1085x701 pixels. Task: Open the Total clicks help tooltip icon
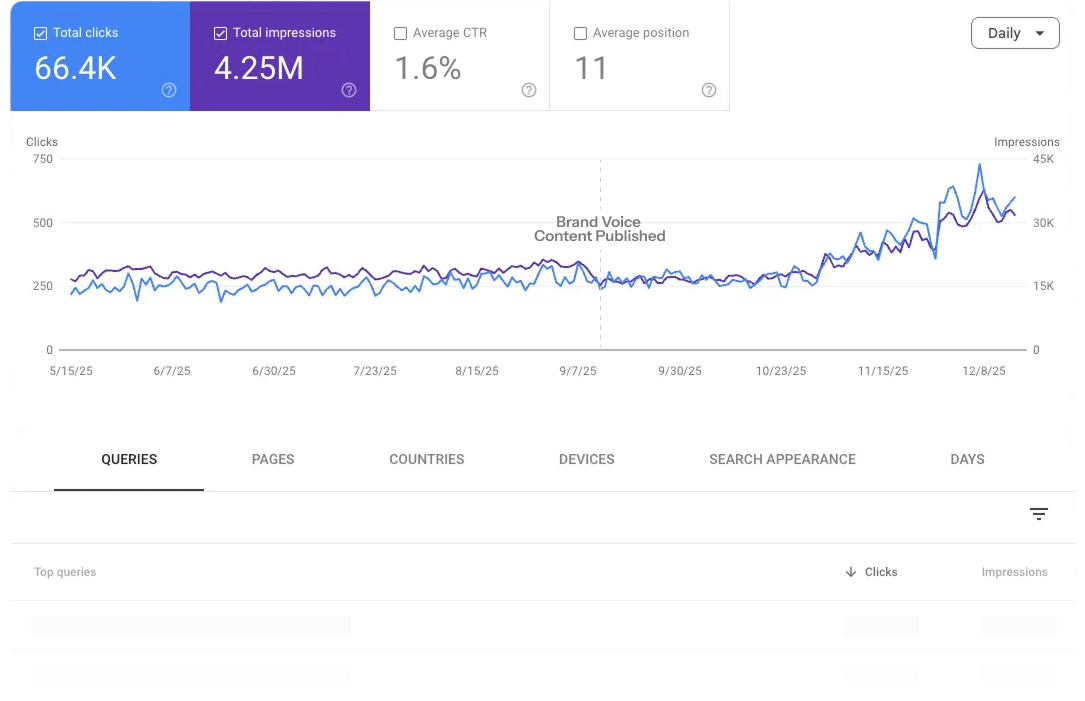pyautogui.click(x=169, y=90)
